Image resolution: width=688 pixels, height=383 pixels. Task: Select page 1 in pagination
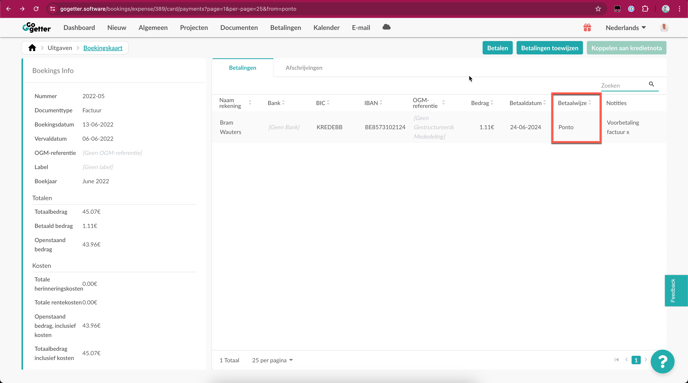click(636, 360)
